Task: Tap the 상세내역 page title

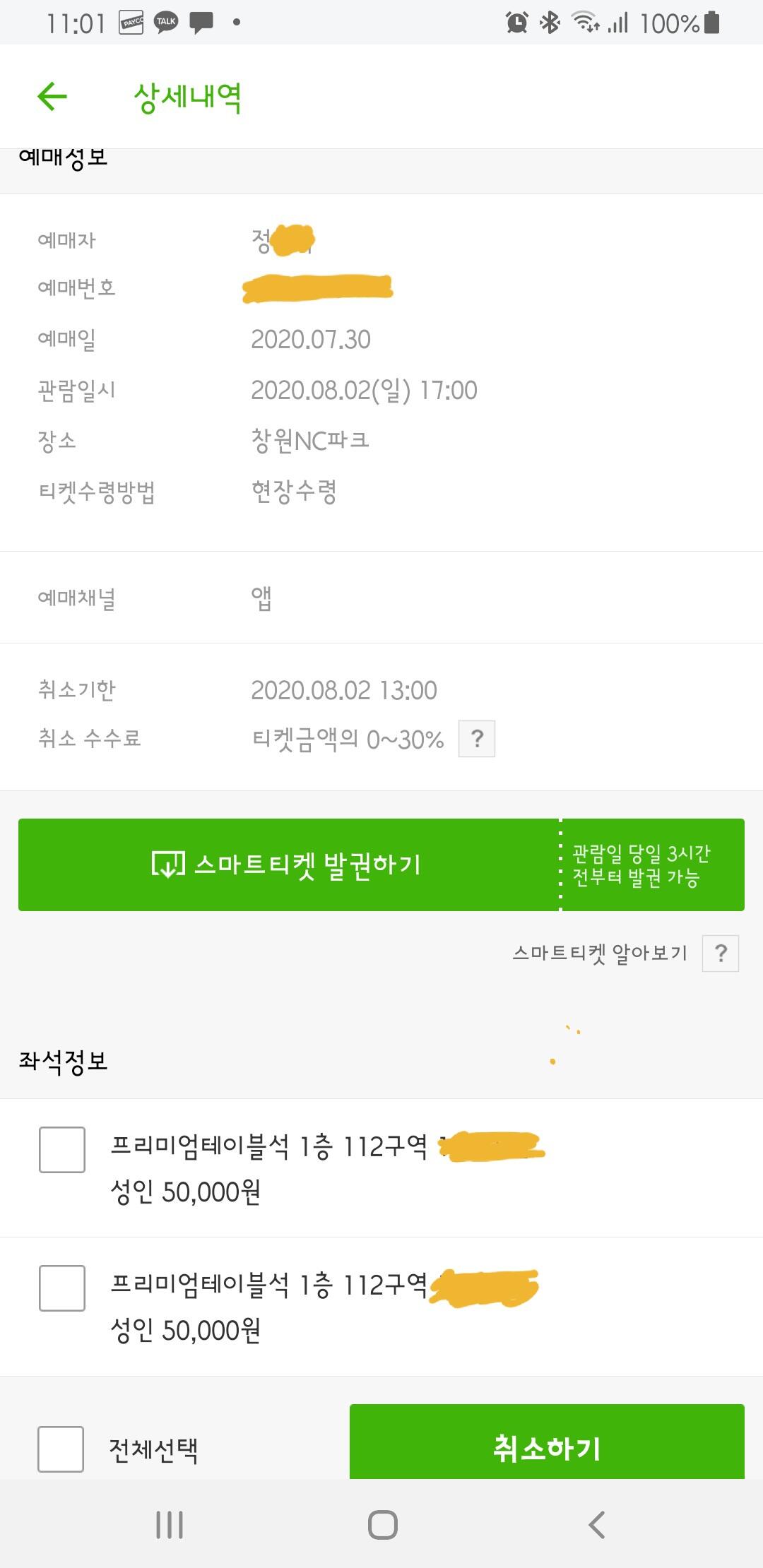Action: tap(188, 97)
